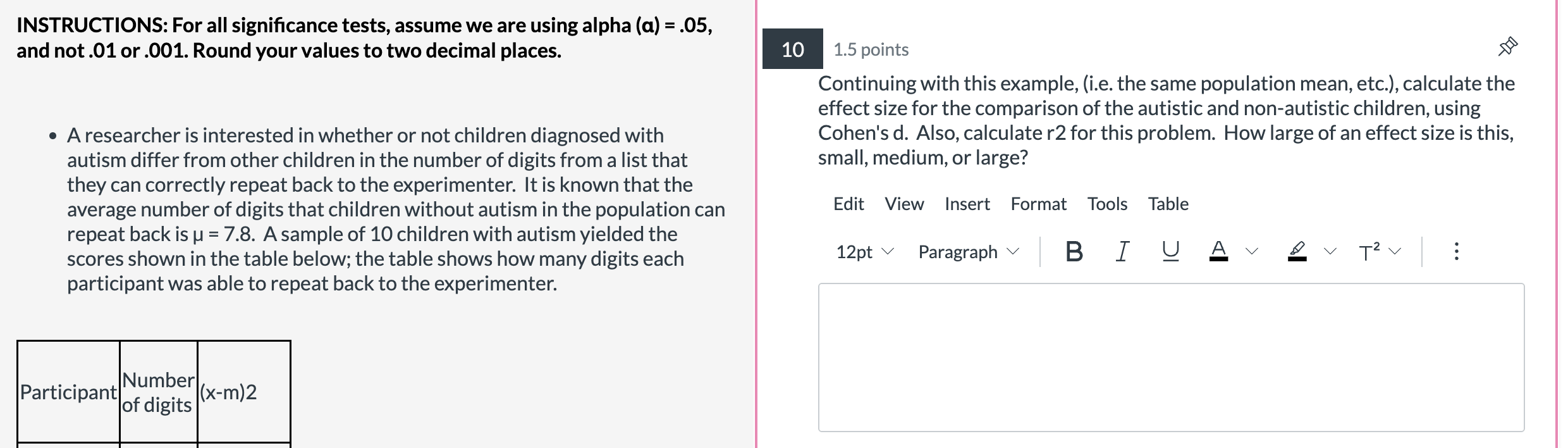Image resolution: width=1568 pixels, height=448 pixels.
Task: Open the Edit menu
Action: 848,204
